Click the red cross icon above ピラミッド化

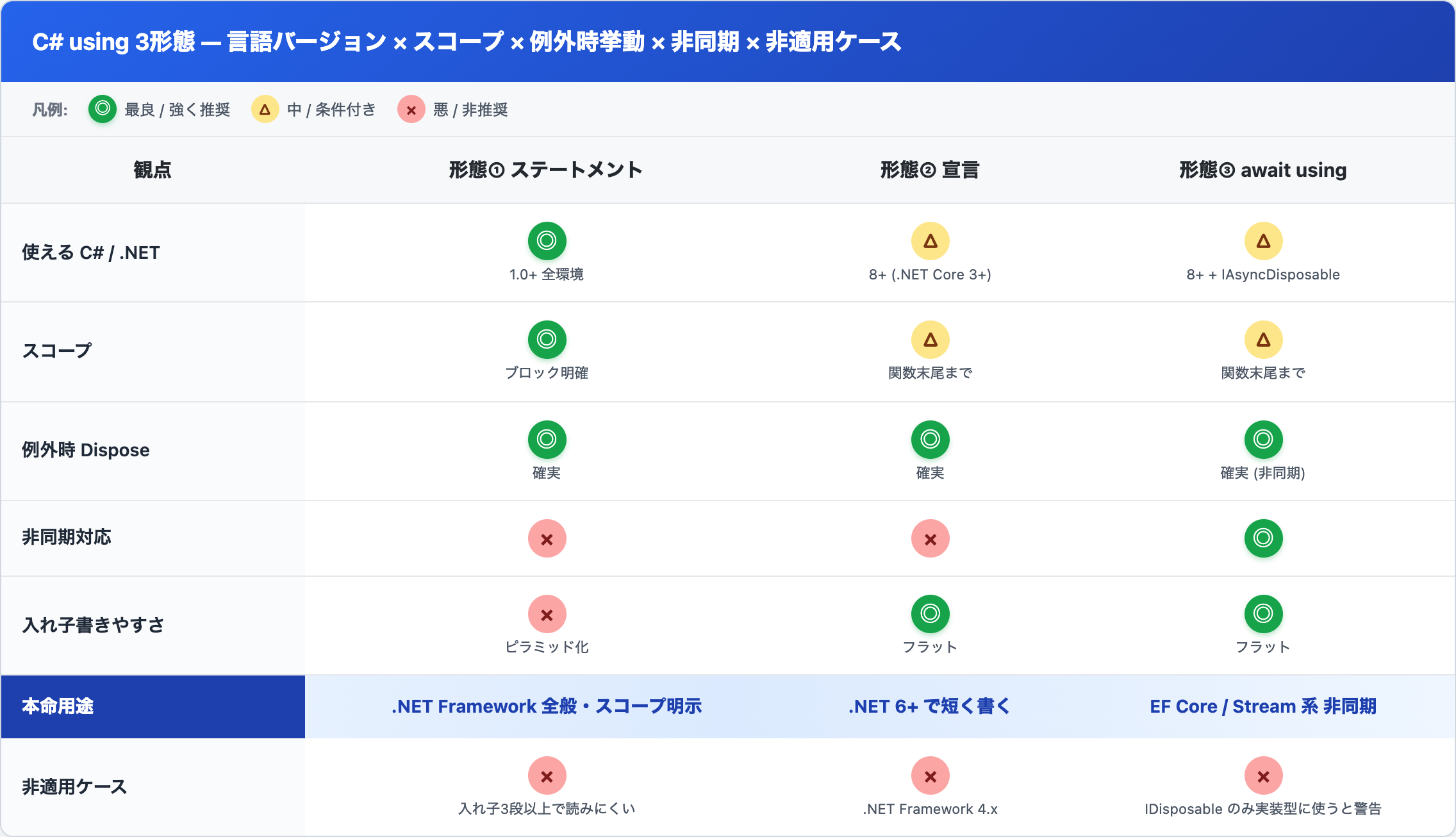coord(547,614)
